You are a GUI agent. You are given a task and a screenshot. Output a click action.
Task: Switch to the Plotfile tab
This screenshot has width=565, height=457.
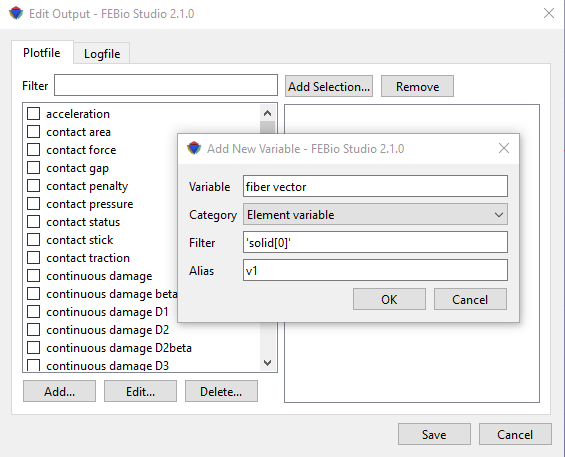coord(42,53)
